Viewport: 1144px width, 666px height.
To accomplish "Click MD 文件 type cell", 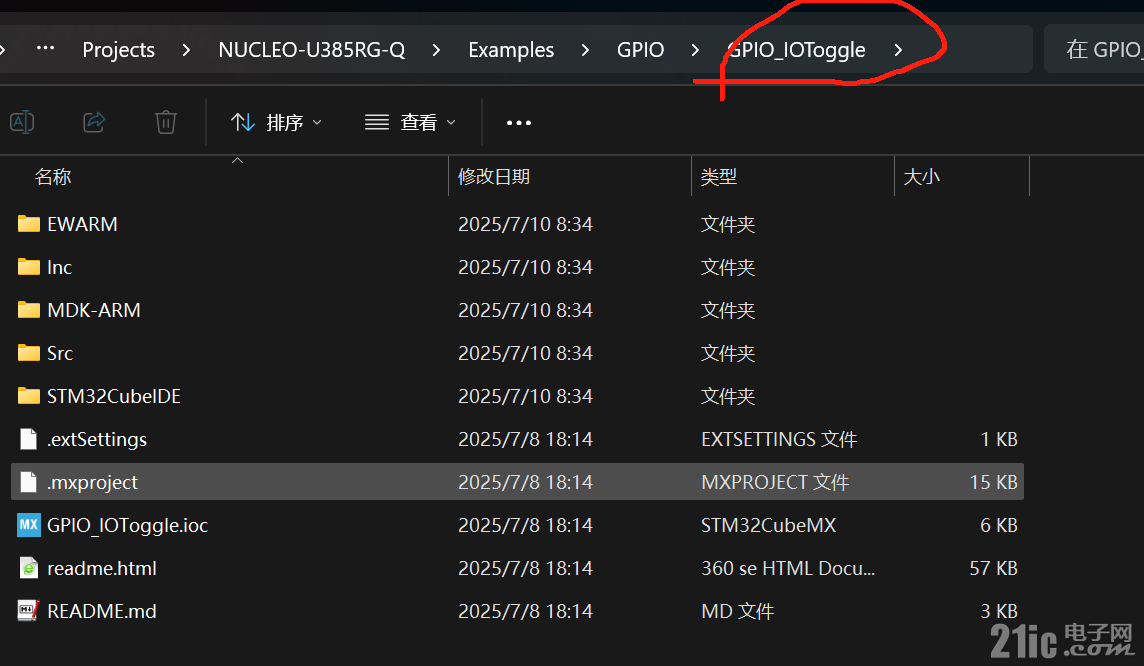I will [x=738, y=611].
